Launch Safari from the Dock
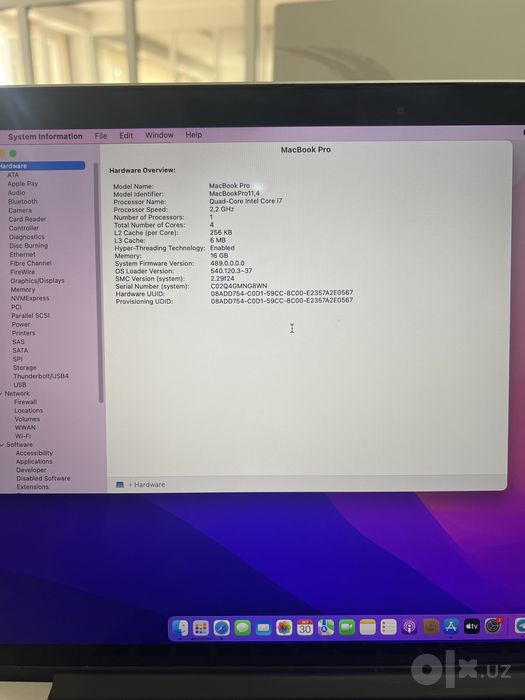 (x=221, y=628)
